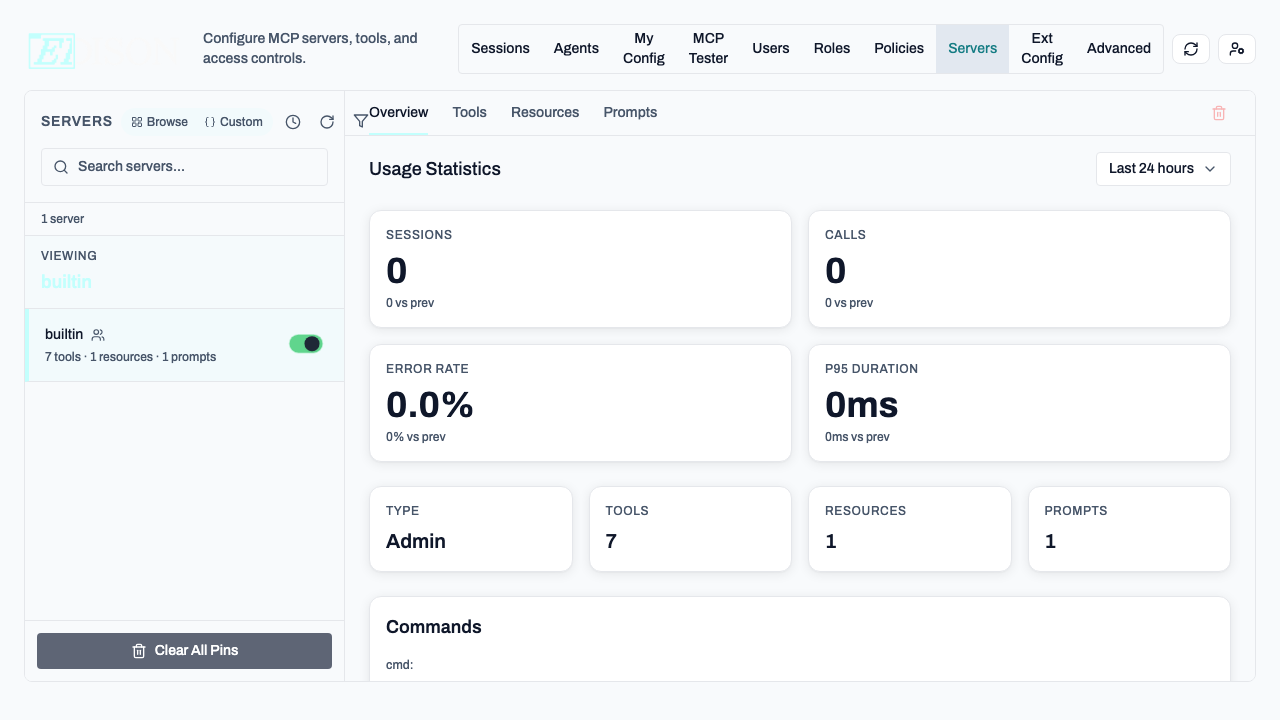Screen dimensions: 1280x720
Task: Switch to the Resources tab
Action: pos(544,113)
